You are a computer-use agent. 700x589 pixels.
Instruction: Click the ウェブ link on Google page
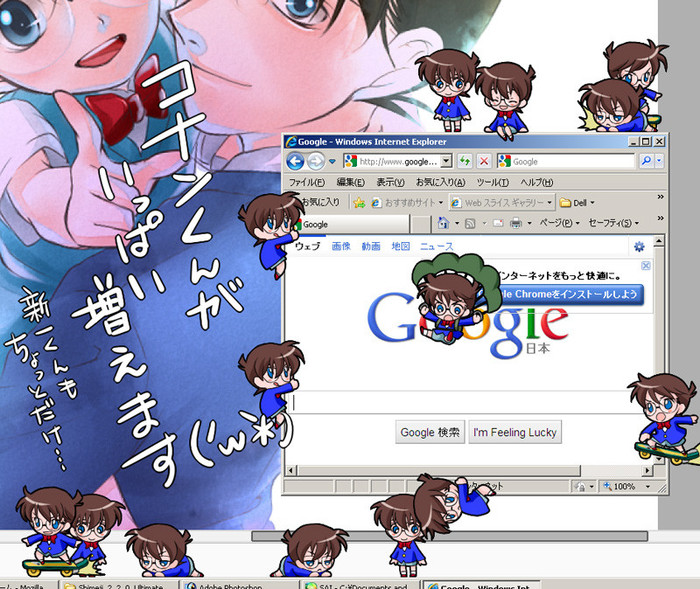tap(308, 246)
